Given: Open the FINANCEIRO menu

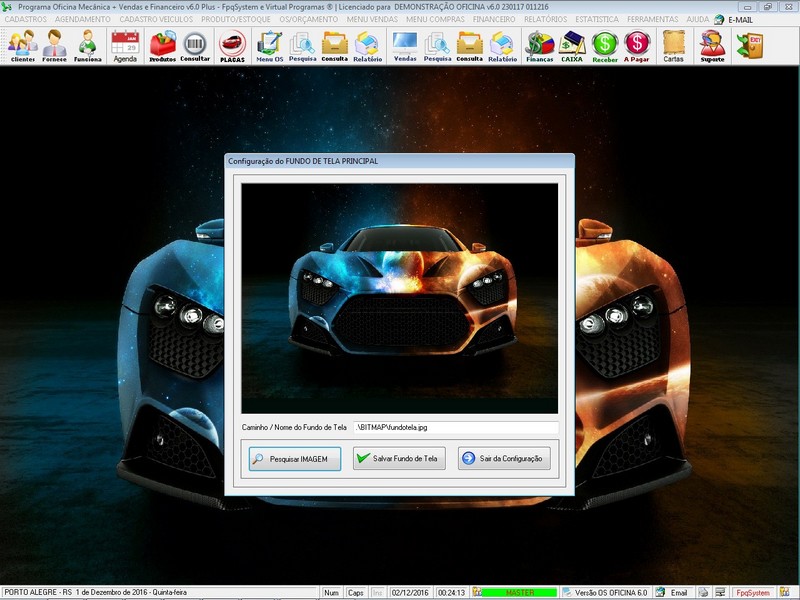Looking at the screenshot, I should [494, 19].
